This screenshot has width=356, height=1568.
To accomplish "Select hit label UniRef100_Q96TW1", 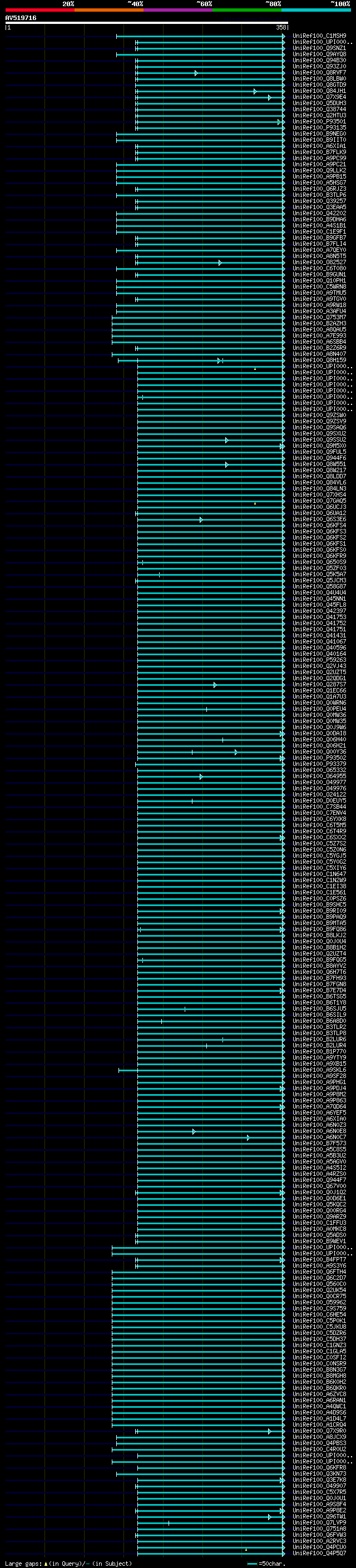I will point(319,1516).
